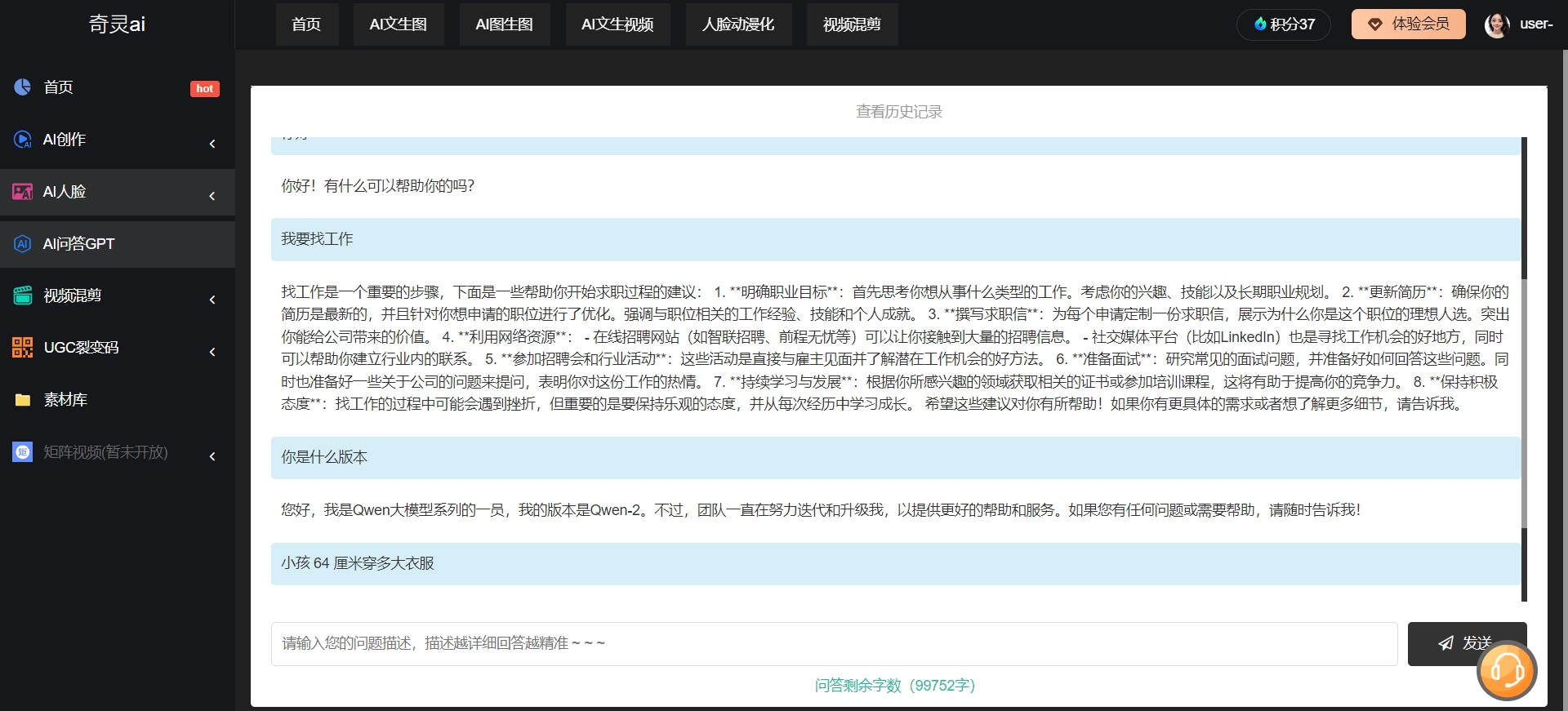Image resolution: width=1568 pixels, height=711 pixels.
Task: Click the 体验会员 membership button
Action: (1408, 24)
